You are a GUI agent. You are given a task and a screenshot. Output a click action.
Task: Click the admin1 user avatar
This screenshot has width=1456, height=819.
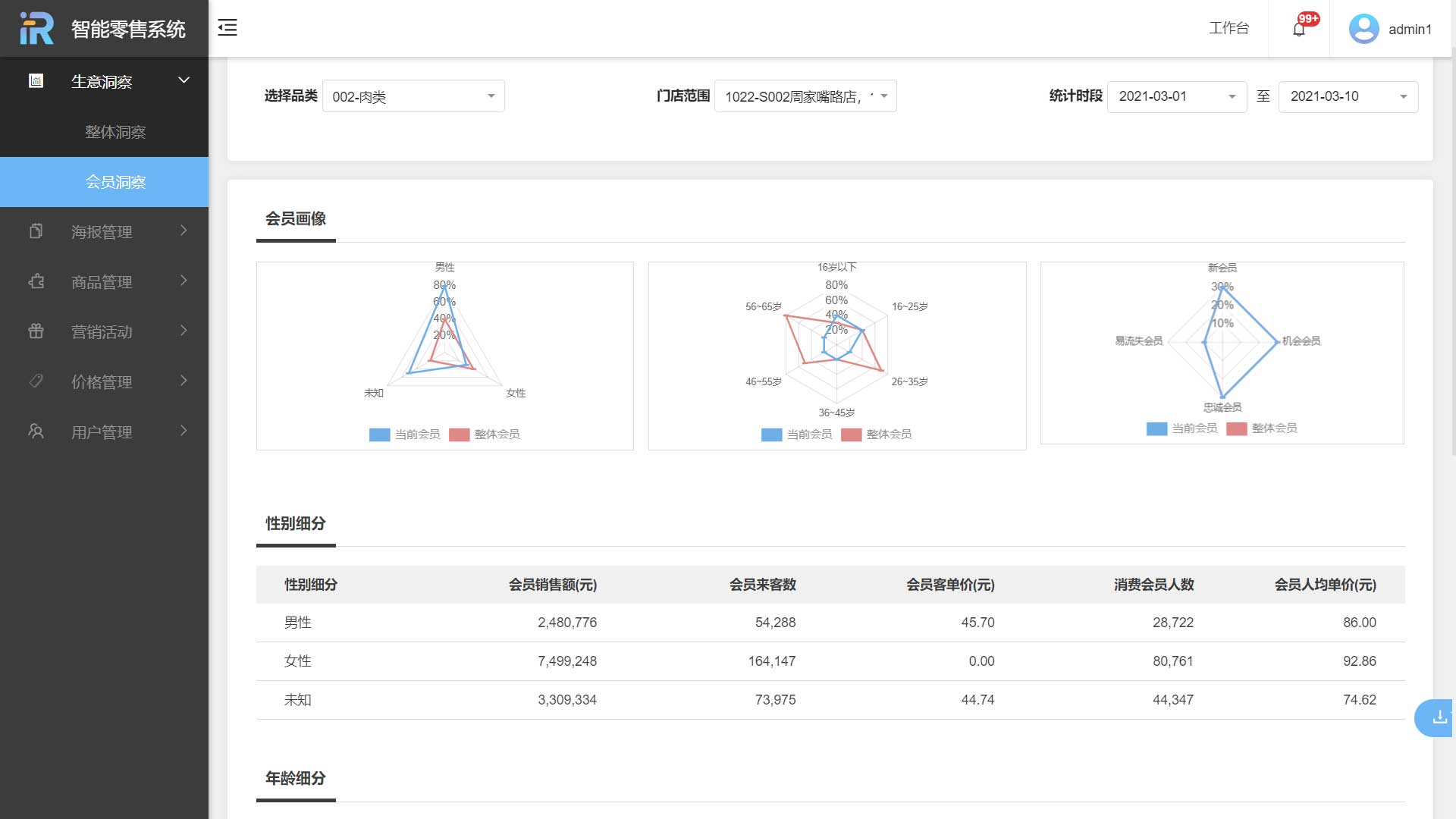tap(1363, 29)
